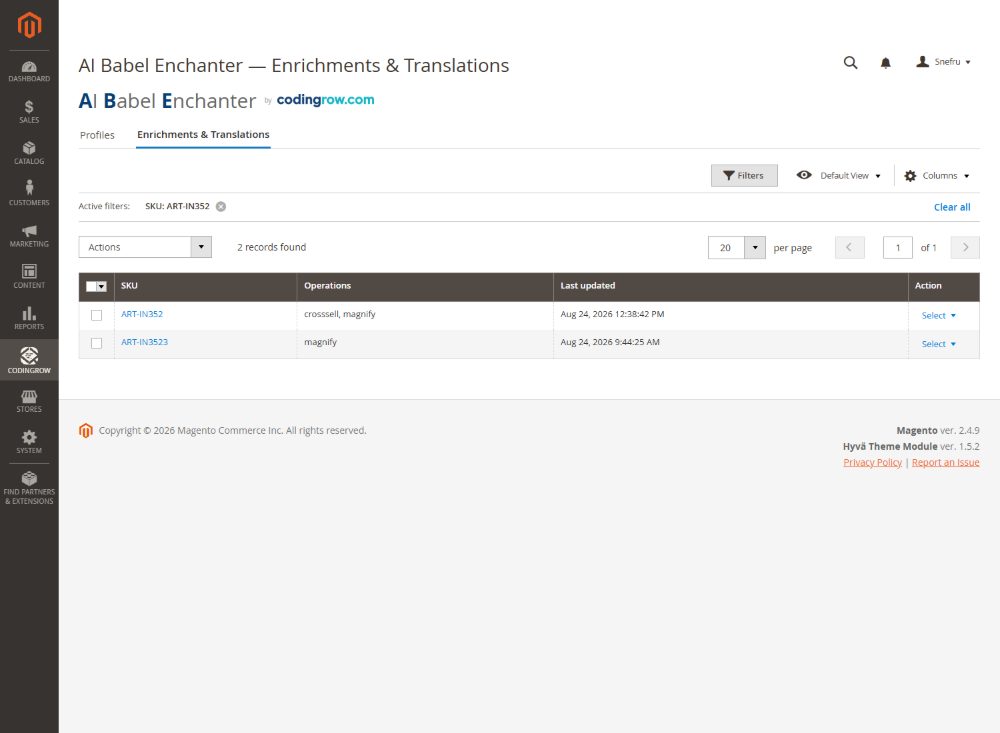
Task: Open the Sales sidebar menu
Action: pos(29,112)
